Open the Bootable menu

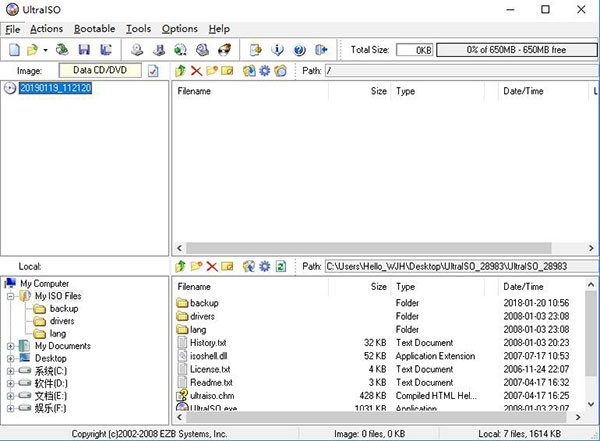[x=94, y=29]
